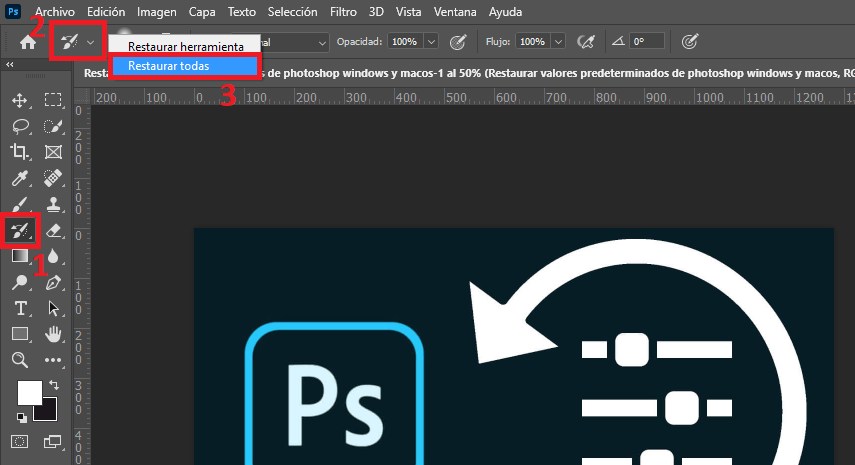Click the Flujo label
The image size is (855, 465).
(x=498, y=41)
